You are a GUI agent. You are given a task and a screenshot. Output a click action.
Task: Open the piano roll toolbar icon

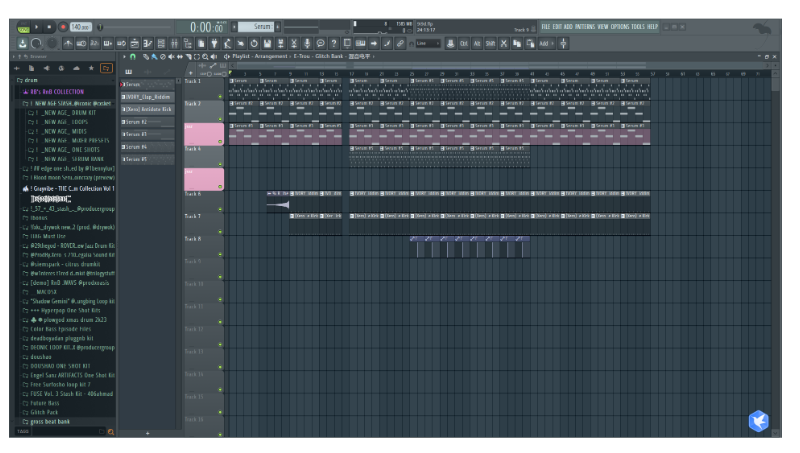(x=147, y=44)
